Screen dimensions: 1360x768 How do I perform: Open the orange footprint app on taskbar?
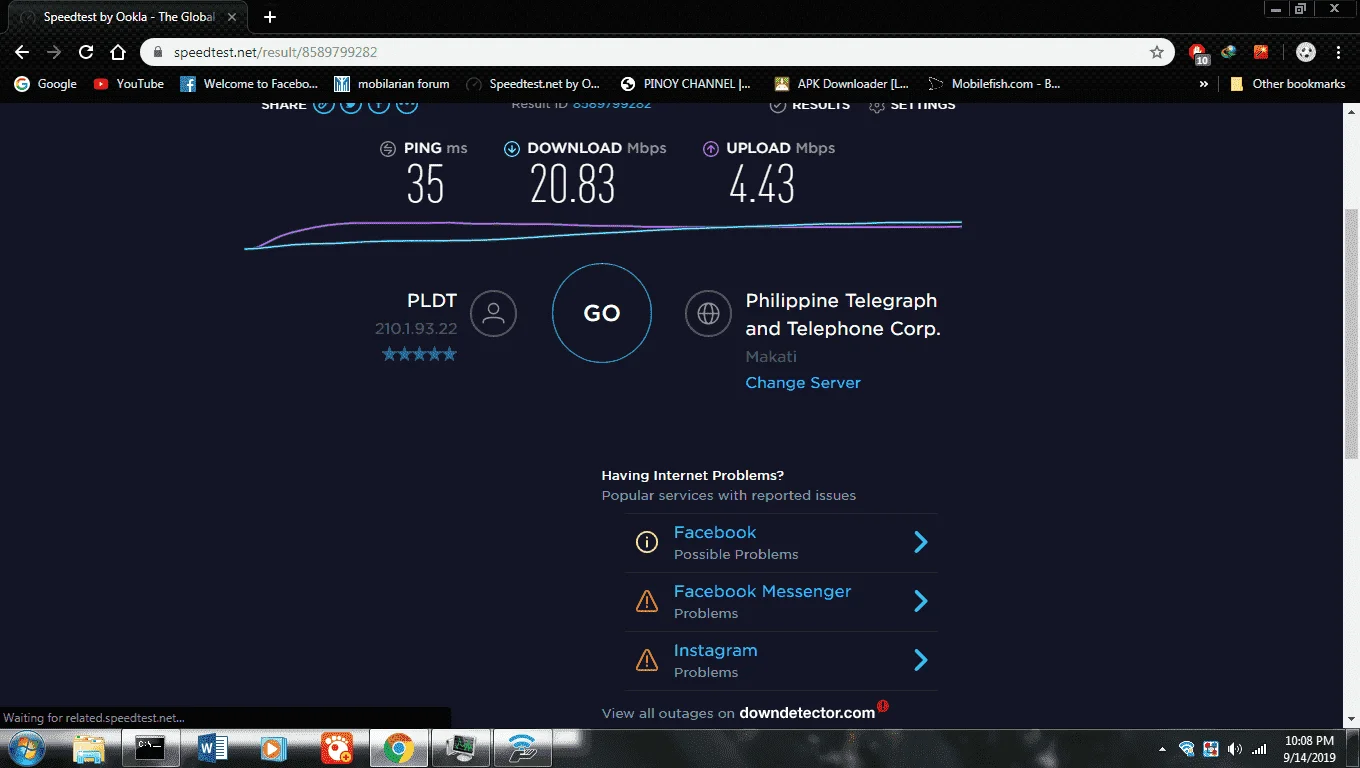point(336,748)
